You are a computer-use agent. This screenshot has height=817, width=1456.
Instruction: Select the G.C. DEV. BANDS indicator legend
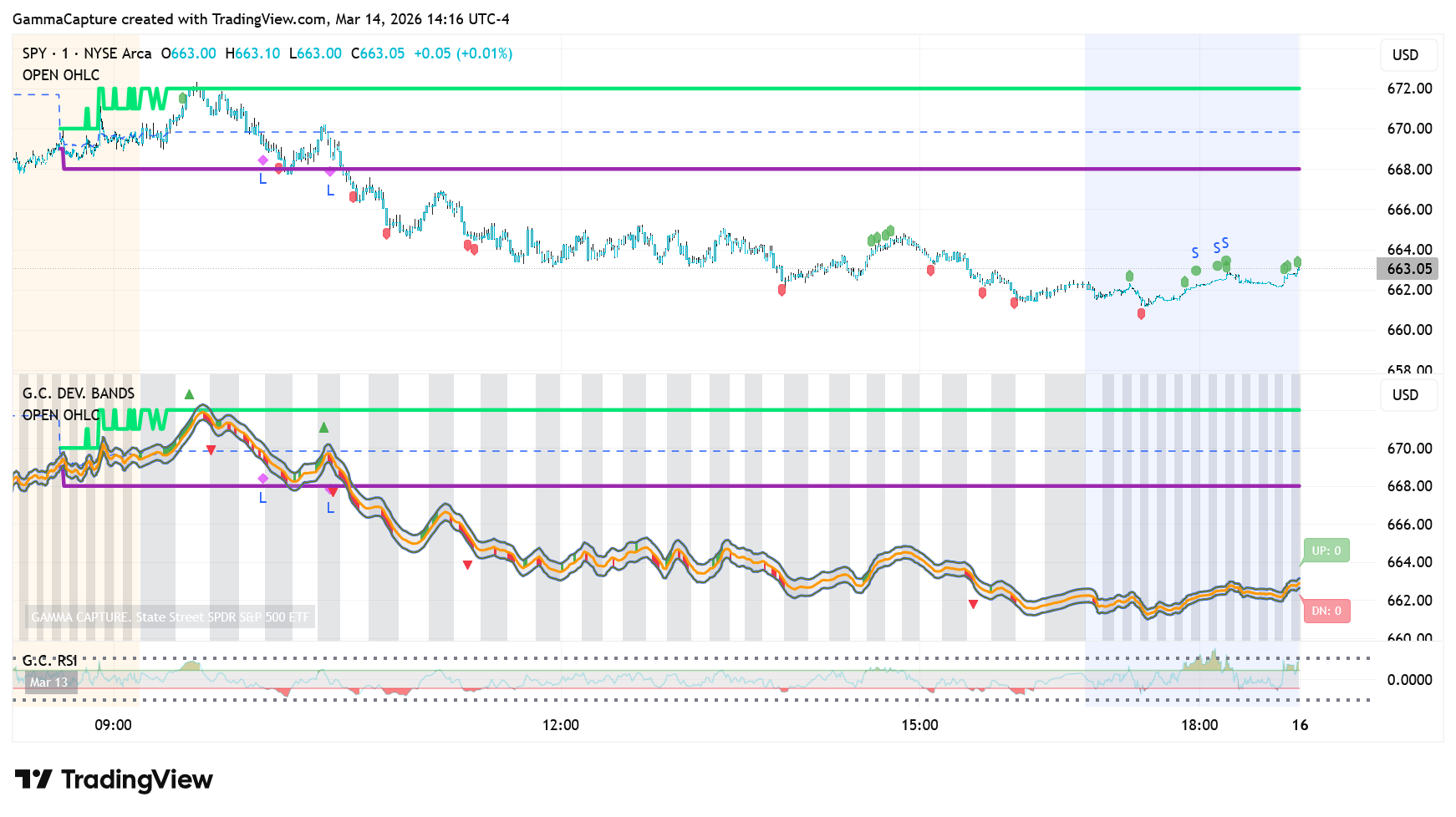click(x=79, y=393)
